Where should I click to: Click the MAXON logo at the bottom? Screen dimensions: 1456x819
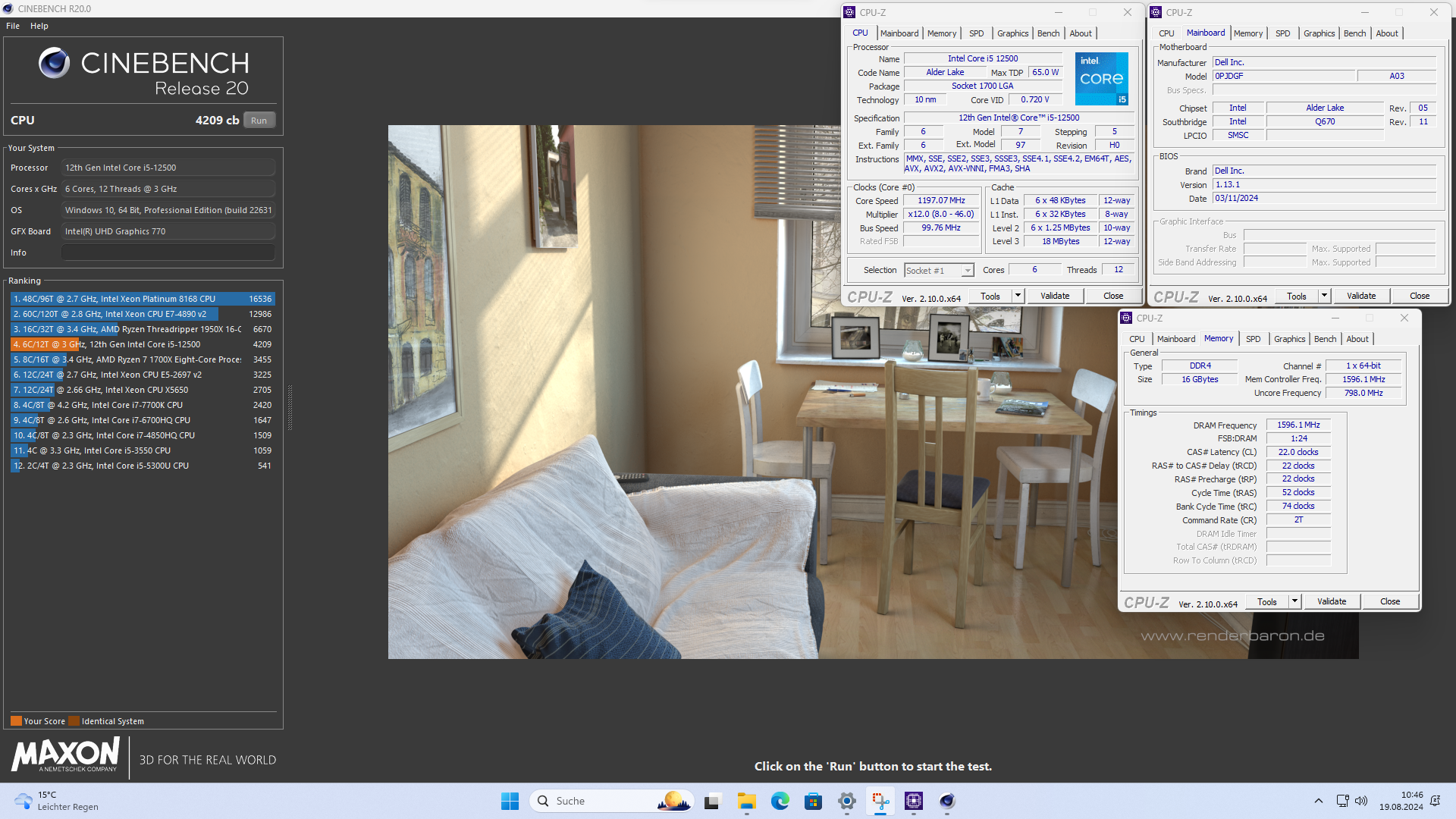point(65,755)
